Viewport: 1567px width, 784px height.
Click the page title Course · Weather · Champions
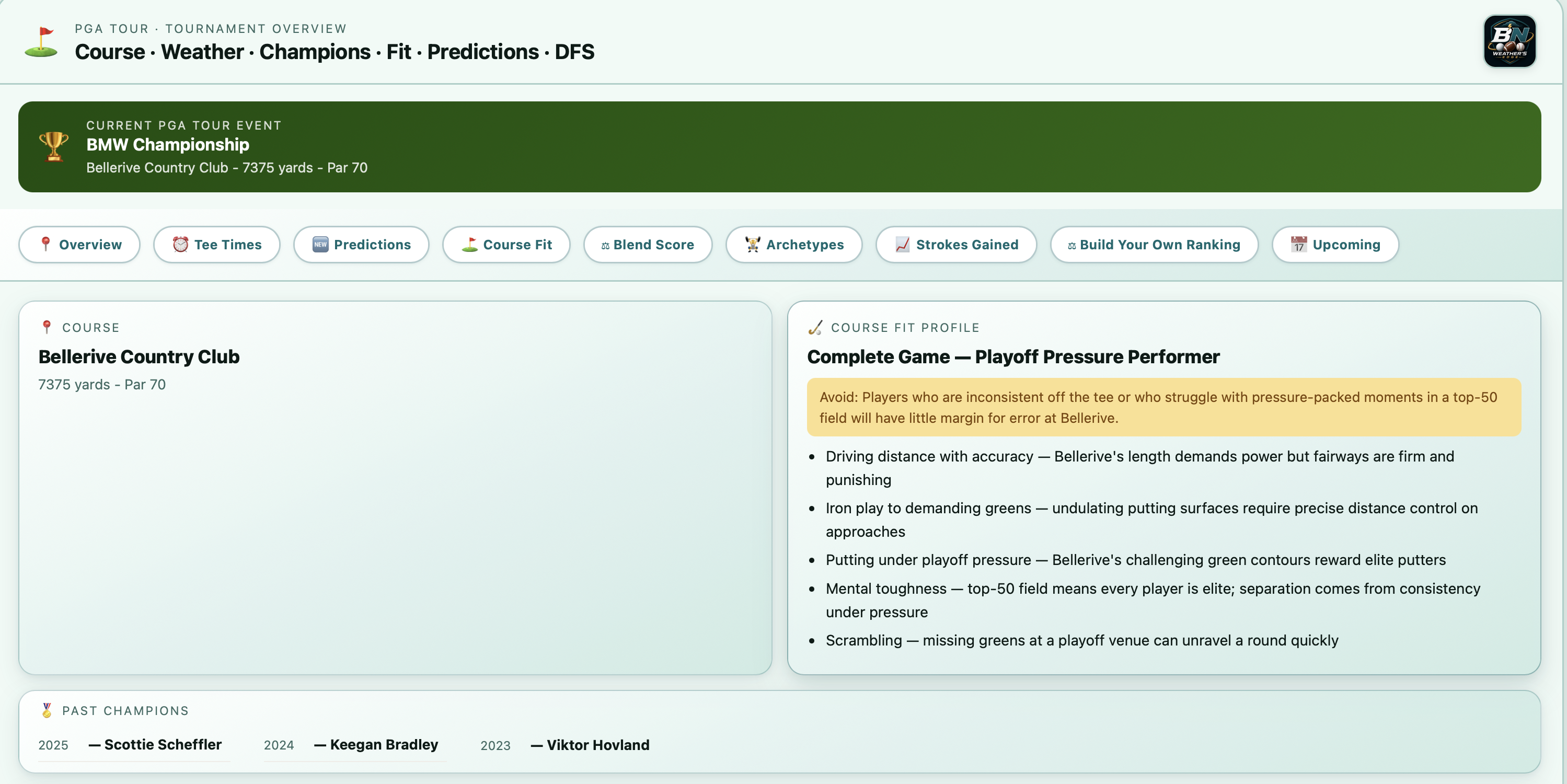tap(335, 52)
